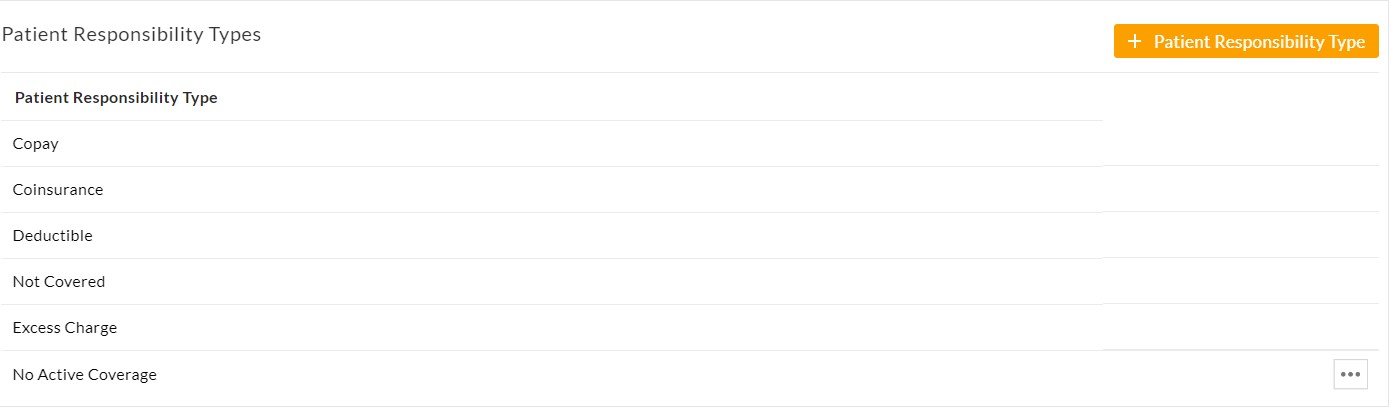Select the Coinsurance row

(x=550, y=190)
